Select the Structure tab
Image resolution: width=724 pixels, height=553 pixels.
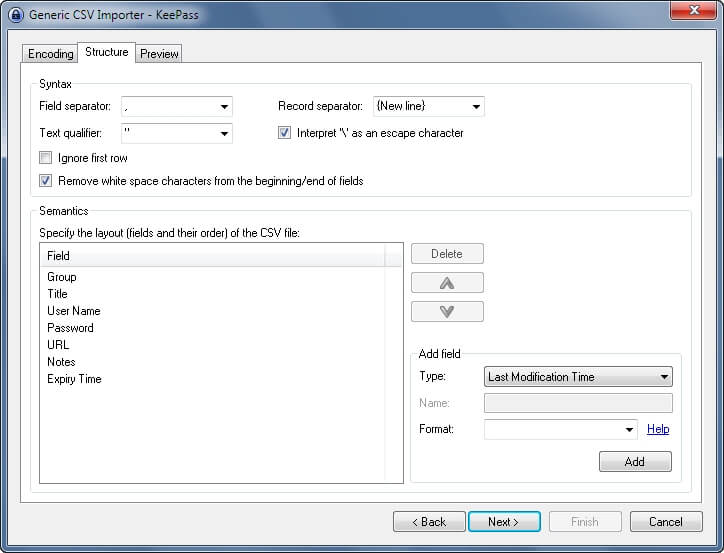pos(107,52)
